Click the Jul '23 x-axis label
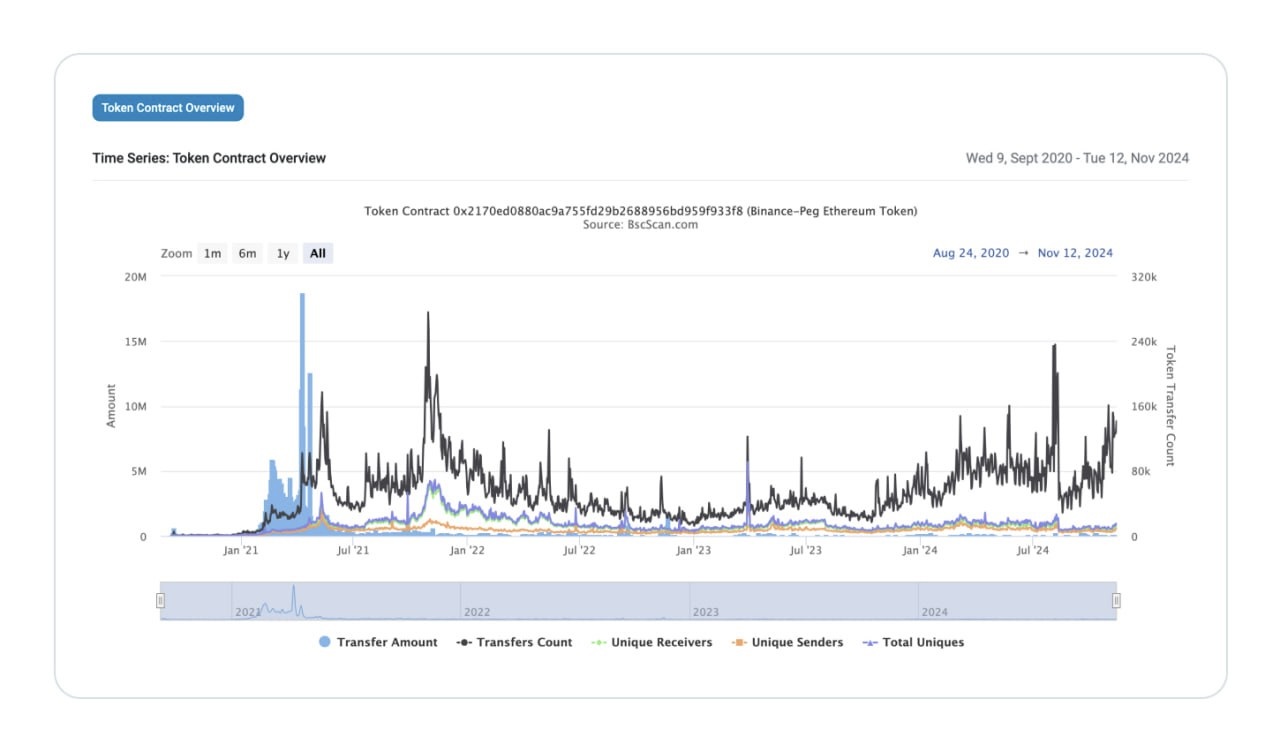The height and width of the screenshot is (730, 1280). pos(806,550)
